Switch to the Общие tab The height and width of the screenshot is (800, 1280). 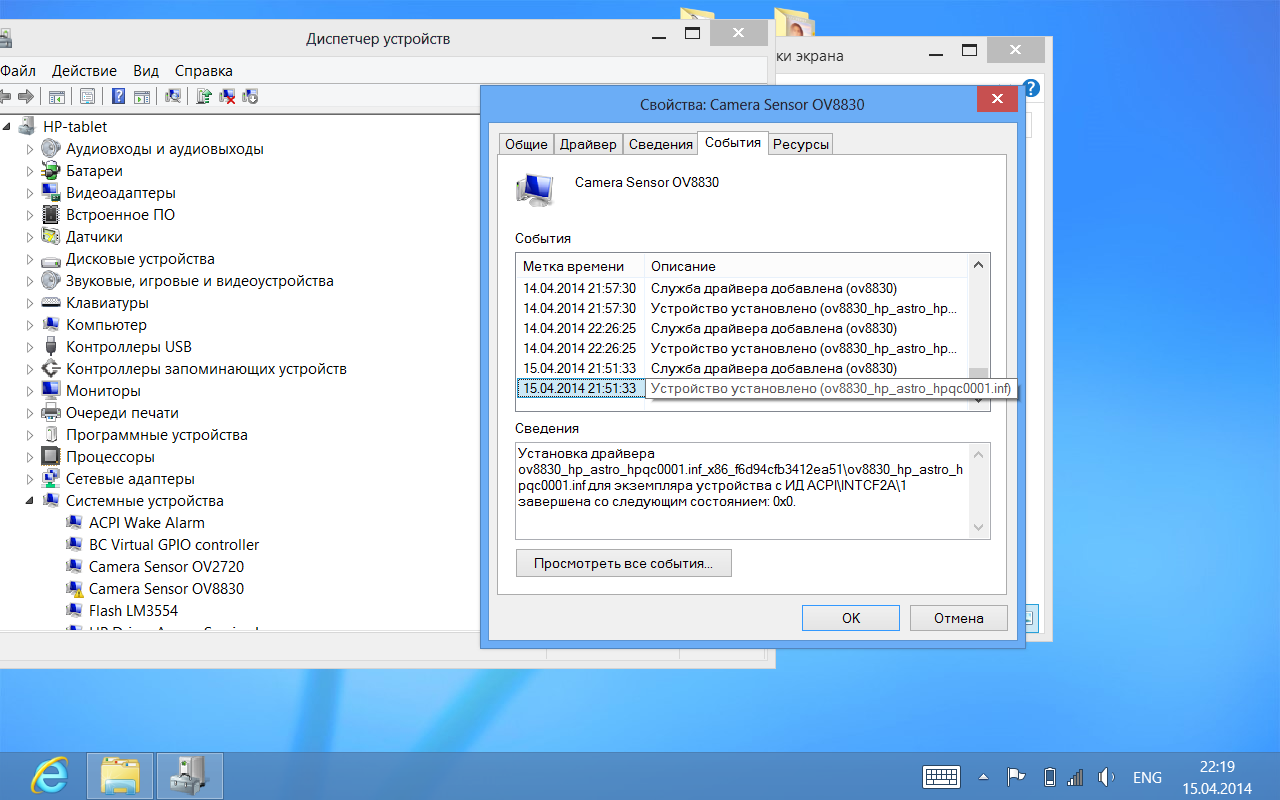point(526,144)
